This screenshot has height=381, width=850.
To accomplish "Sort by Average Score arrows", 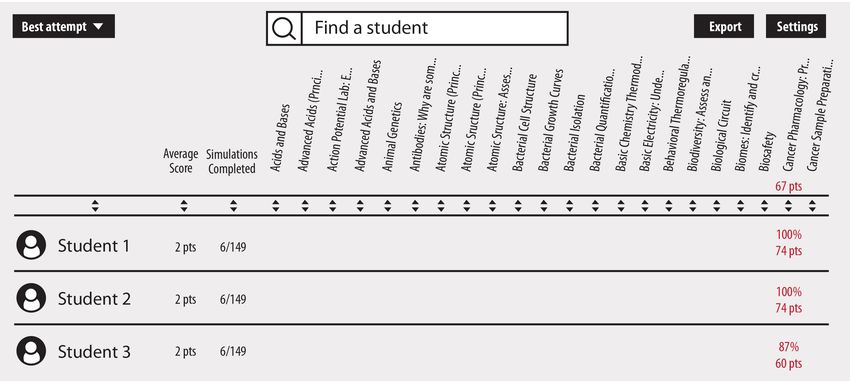I will (184, 206).
